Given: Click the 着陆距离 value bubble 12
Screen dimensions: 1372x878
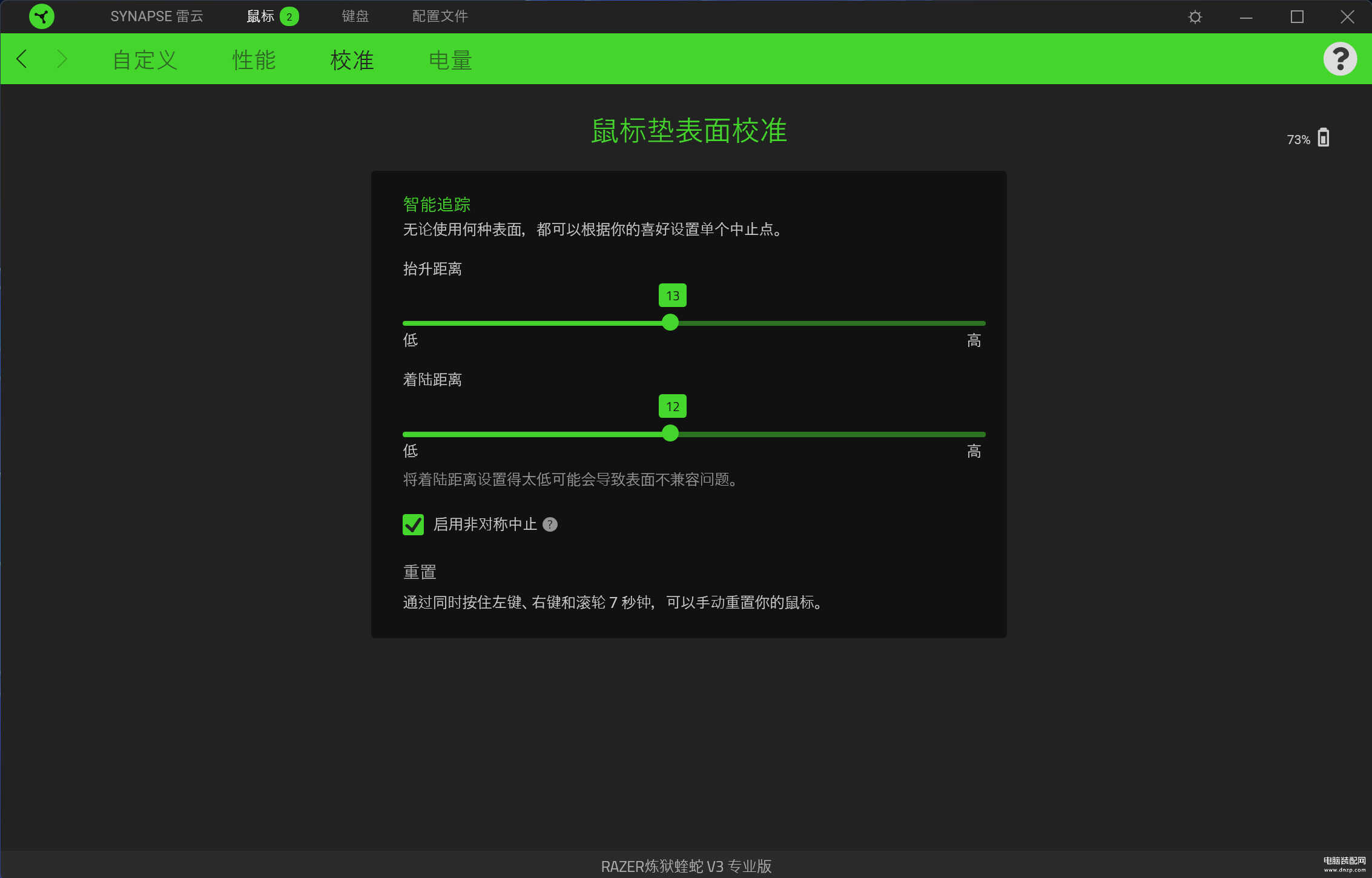Looking at the screenshot, I should pyautogui.click(x=673, y=406).
